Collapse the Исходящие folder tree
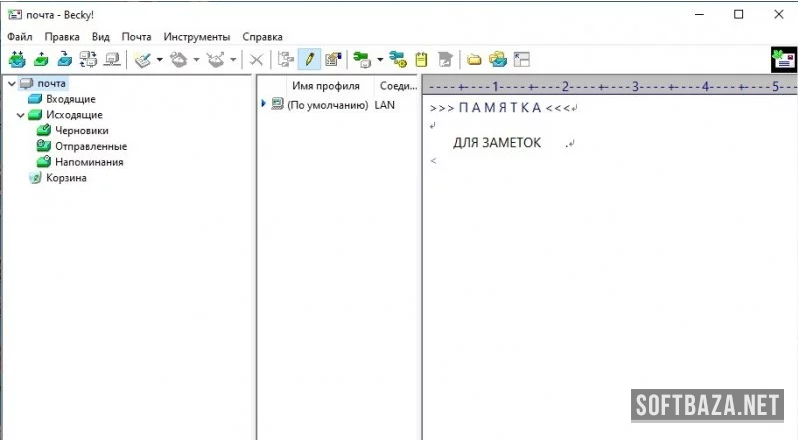The image size is (798, 440). click(22, 115)
